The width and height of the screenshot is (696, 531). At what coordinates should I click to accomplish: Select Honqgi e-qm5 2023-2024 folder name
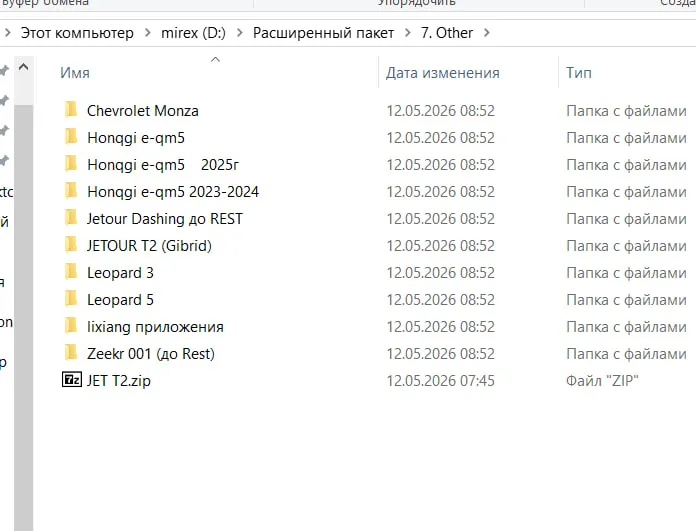point(173,192)
